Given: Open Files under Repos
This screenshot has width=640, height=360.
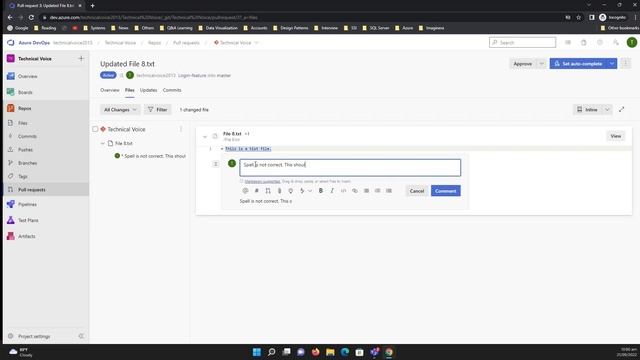Looking at the screenshot, I should click(x=46, y=123).
